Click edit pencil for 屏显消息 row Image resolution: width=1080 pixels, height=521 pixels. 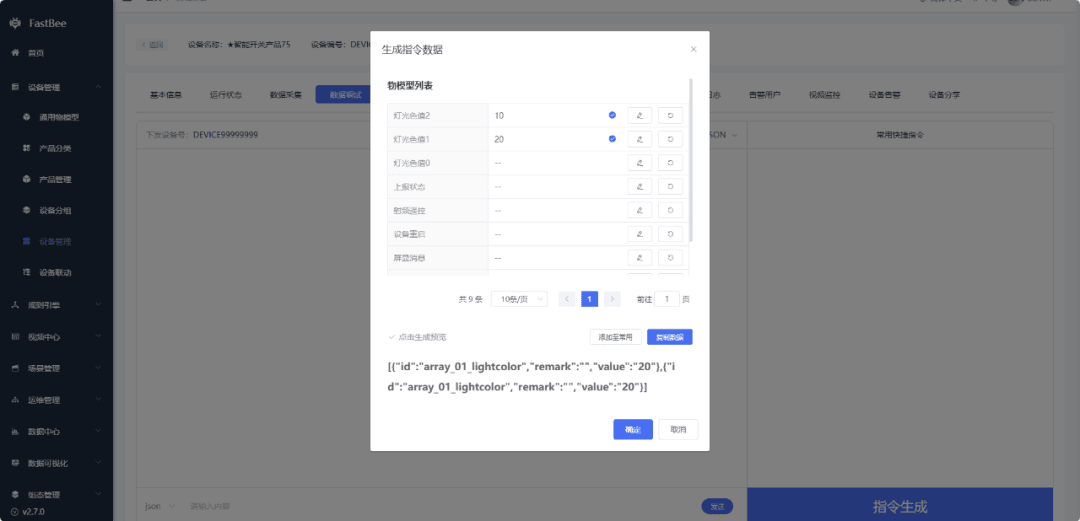(639, 258)
